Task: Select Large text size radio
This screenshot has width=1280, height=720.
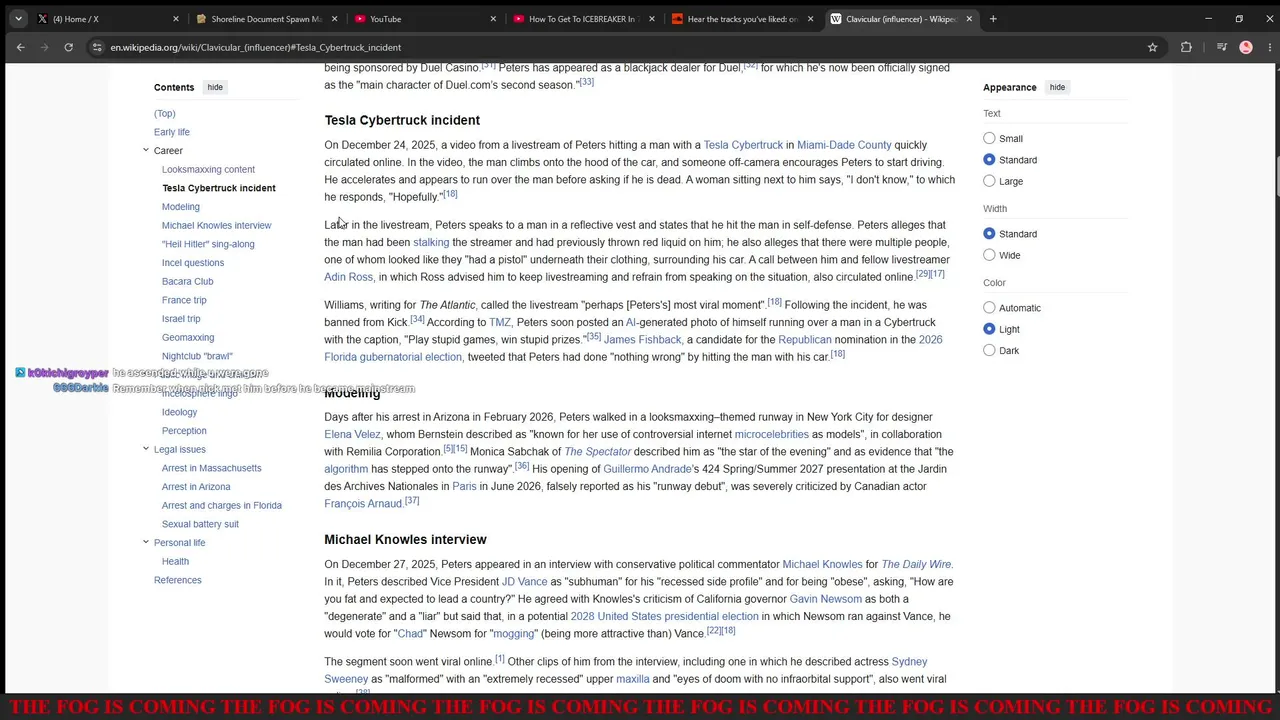Action: [x=989, y=181]
